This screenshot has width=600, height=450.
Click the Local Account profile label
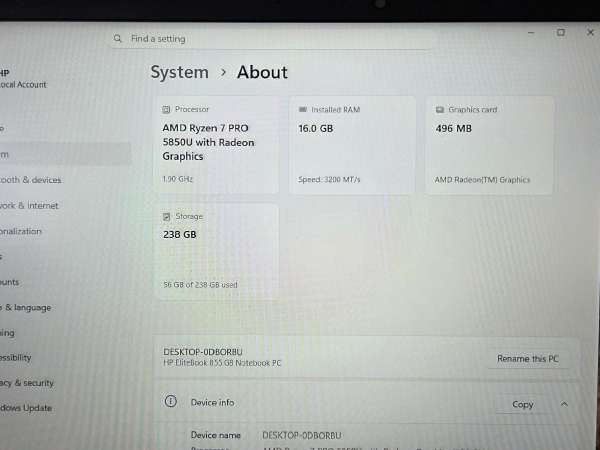point(23,85)
